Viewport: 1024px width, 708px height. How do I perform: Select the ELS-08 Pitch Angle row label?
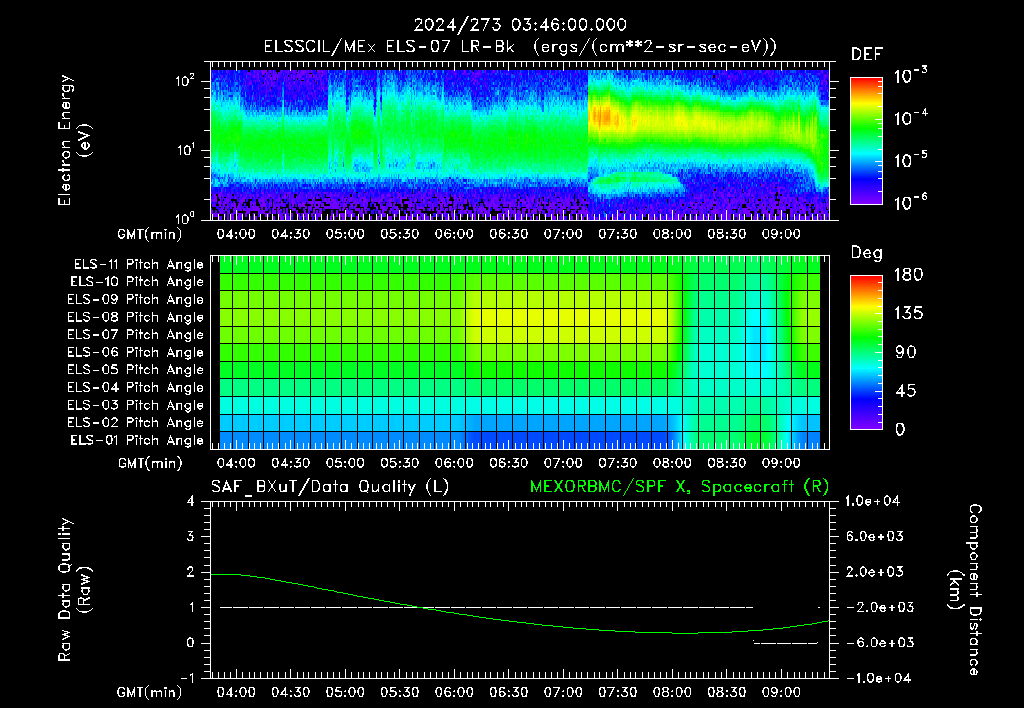point(136,317)
